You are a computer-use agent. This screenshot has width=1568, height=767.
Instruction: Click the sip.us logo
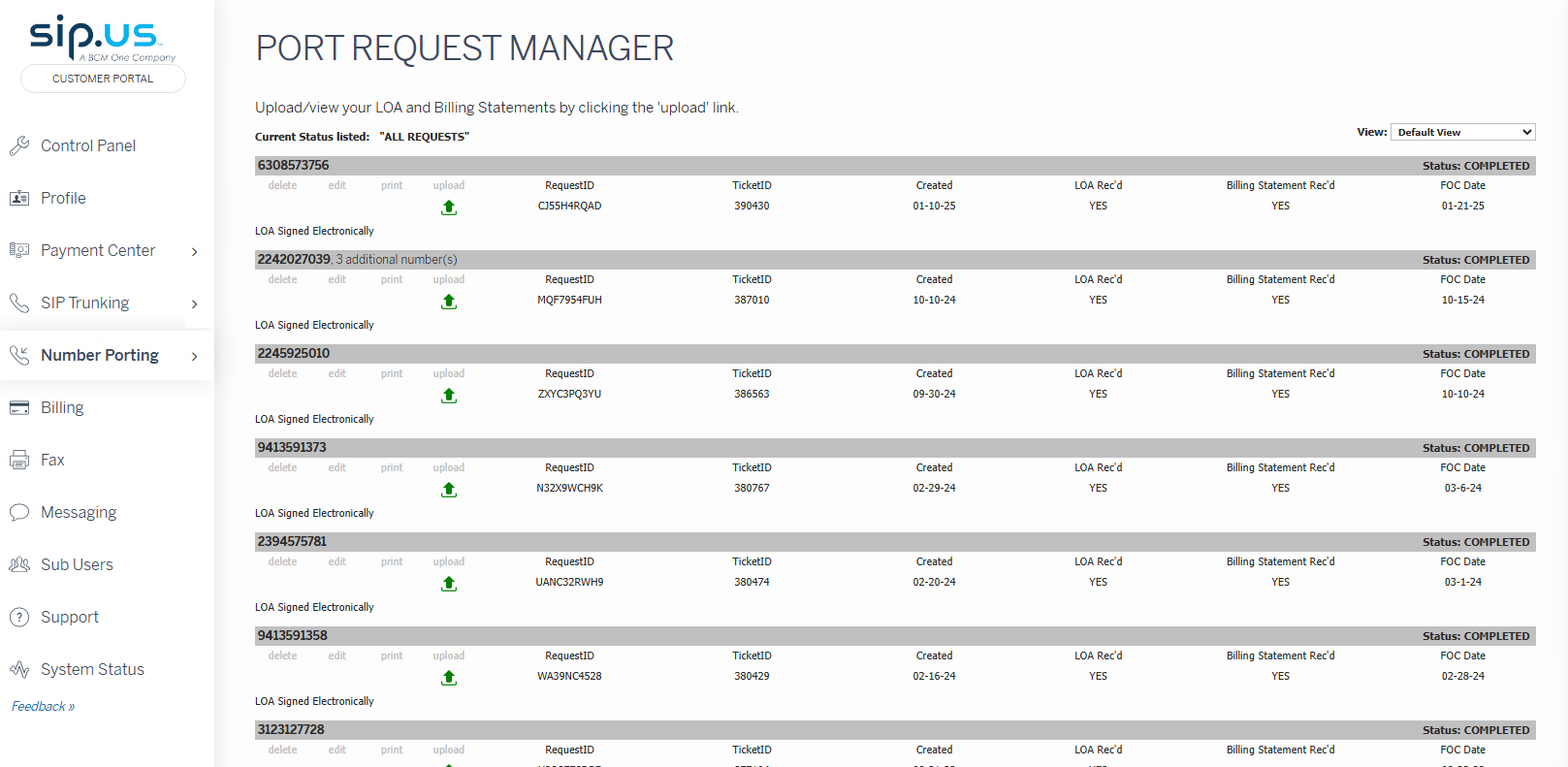click(102, 39)
